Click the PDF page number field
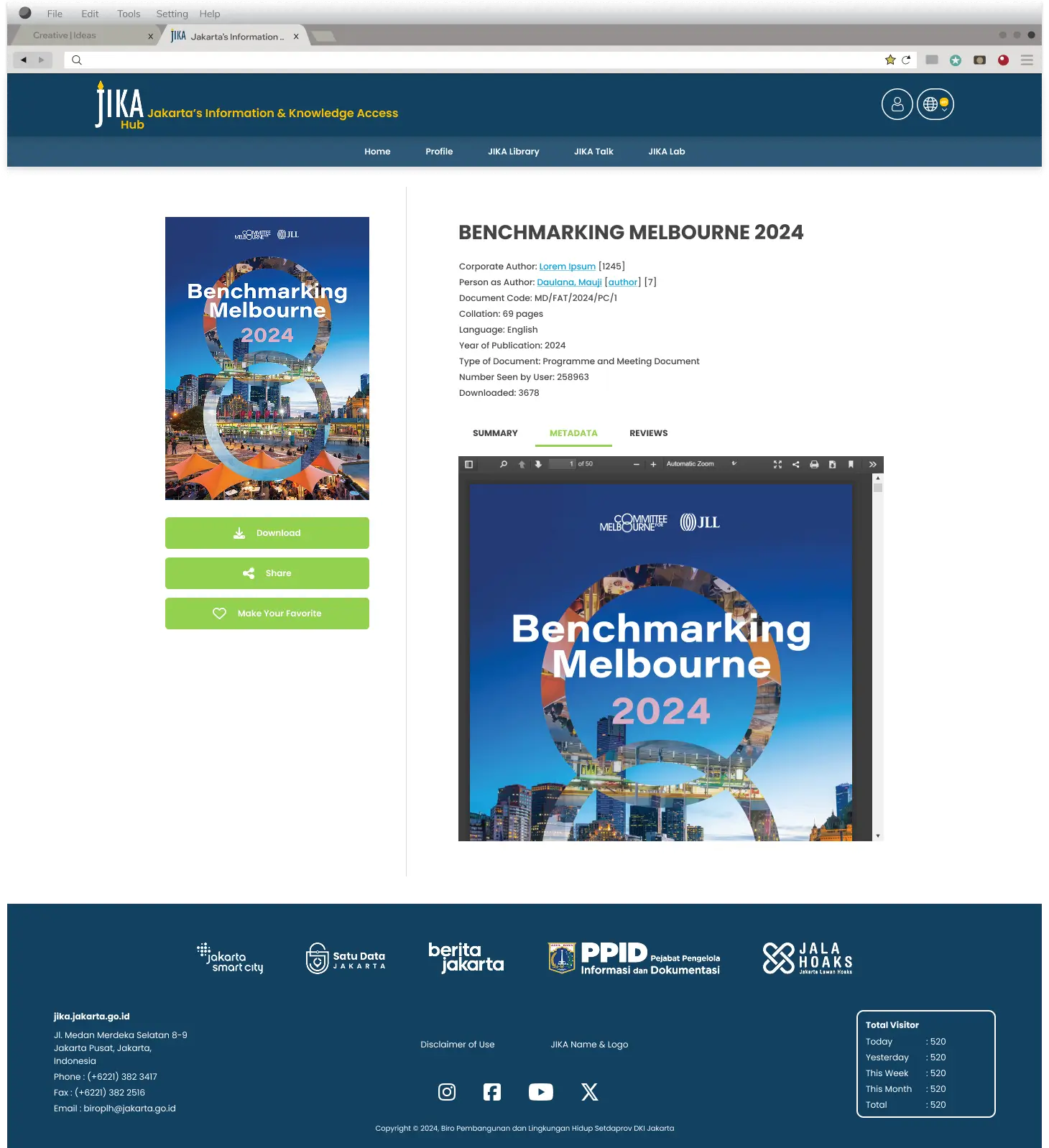 563,464
